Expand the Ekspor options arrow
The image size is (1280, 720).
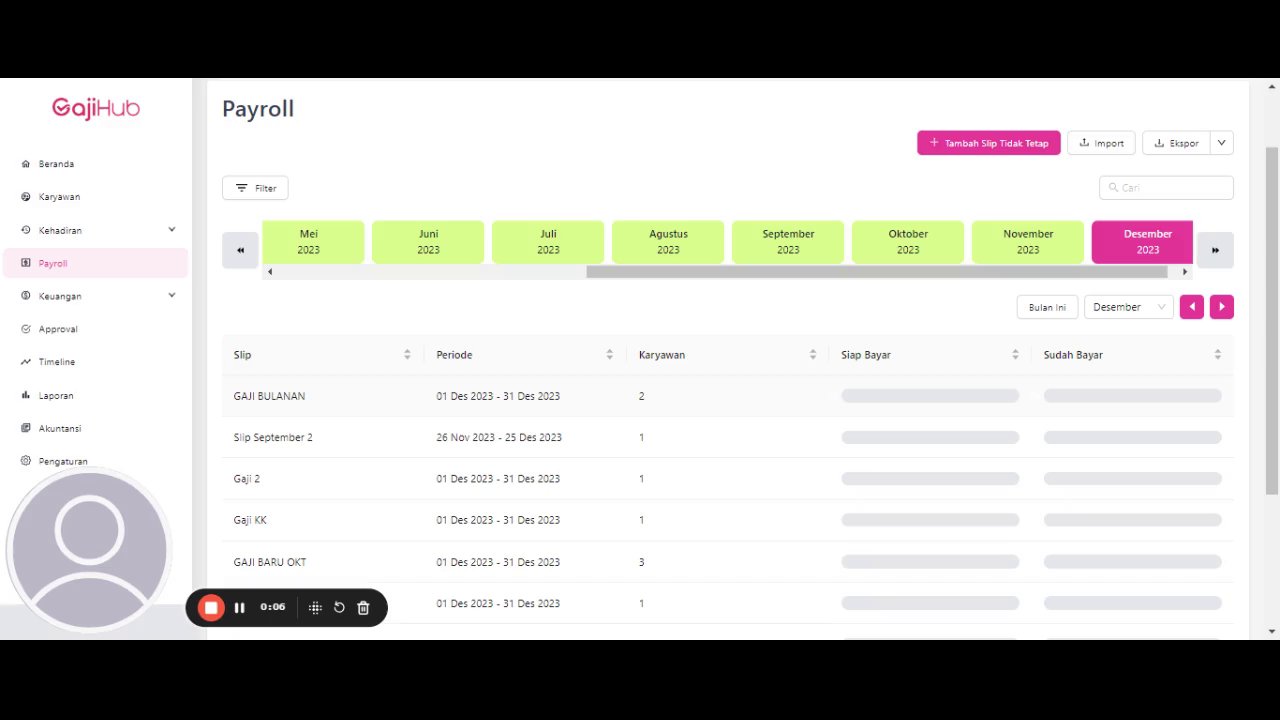tap(1221, 143)
